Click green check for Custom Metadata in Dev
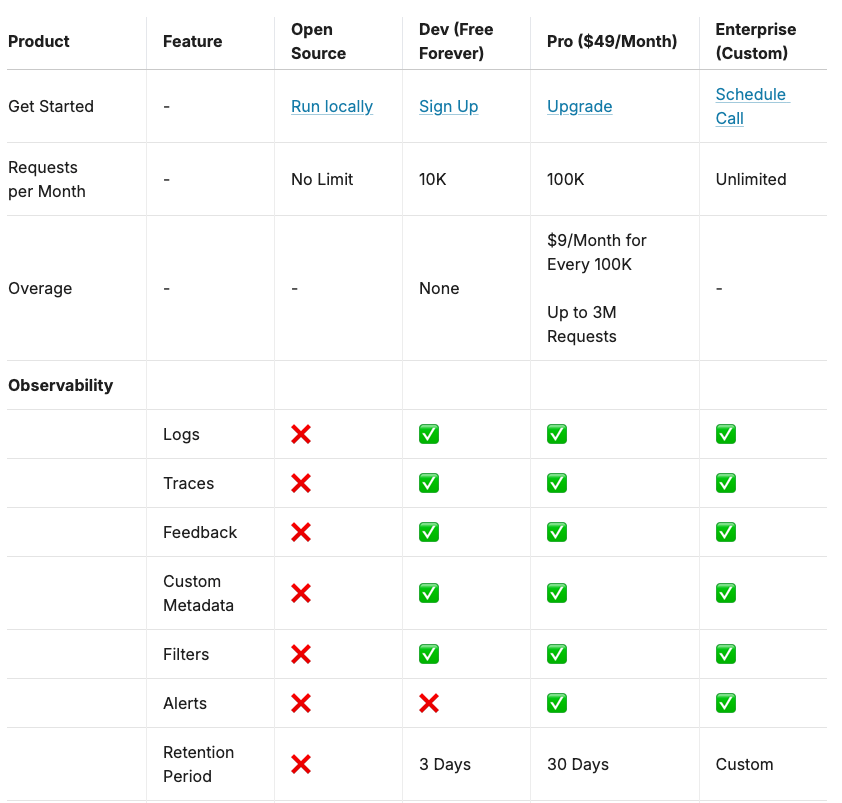Viewport: 842px width, 803px height. click(x=429, y=593)
